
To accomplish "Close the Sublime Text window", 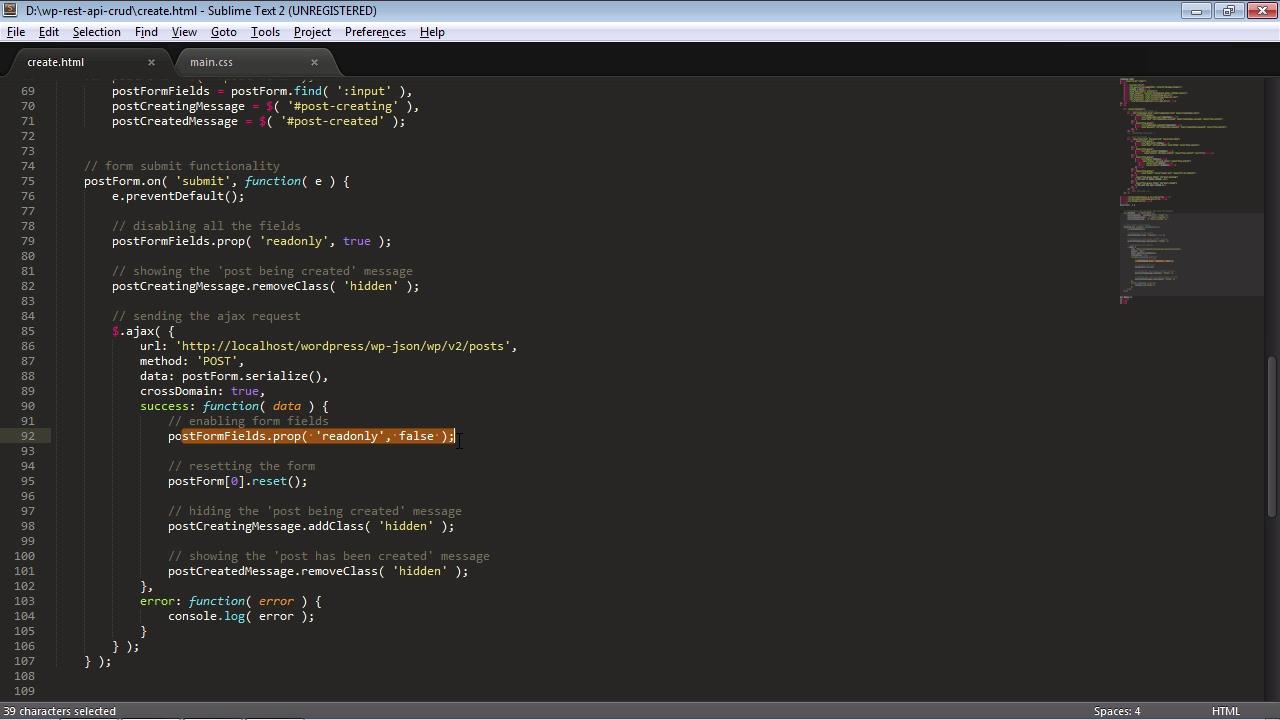I will [1262, 10].
